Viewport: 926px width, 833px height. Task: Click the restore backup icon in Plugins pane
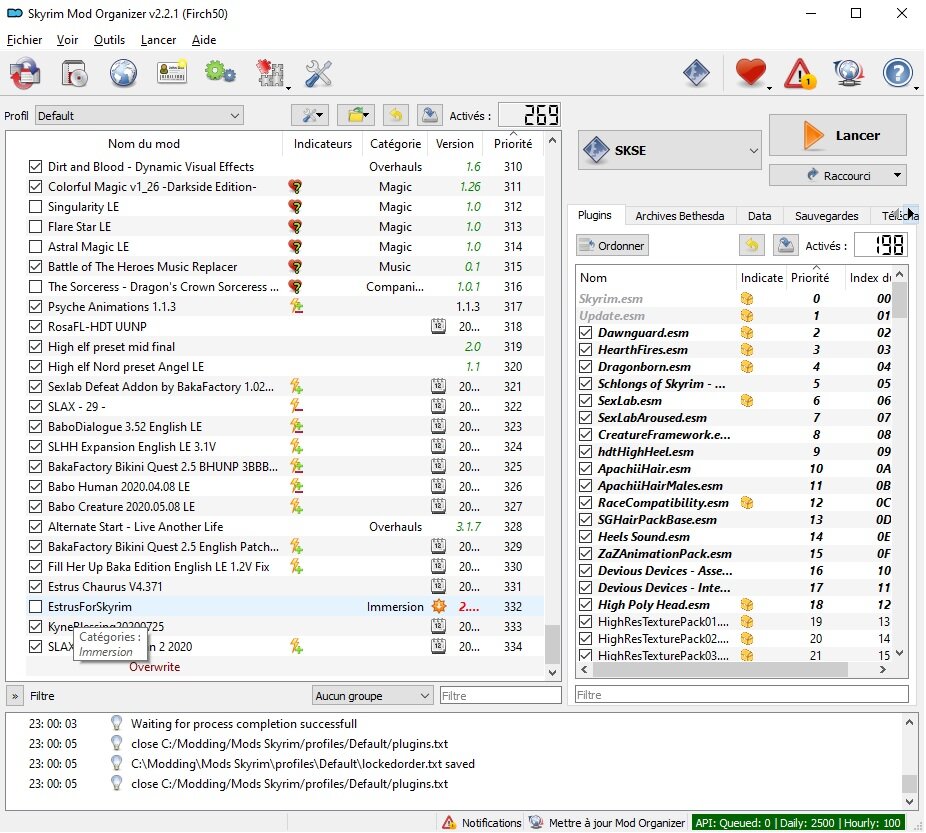coord(751,245)
